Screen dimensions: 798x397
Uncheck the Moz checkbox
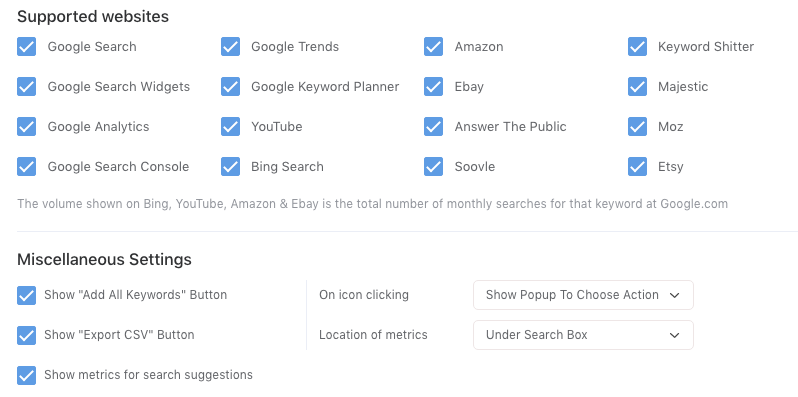637,127
